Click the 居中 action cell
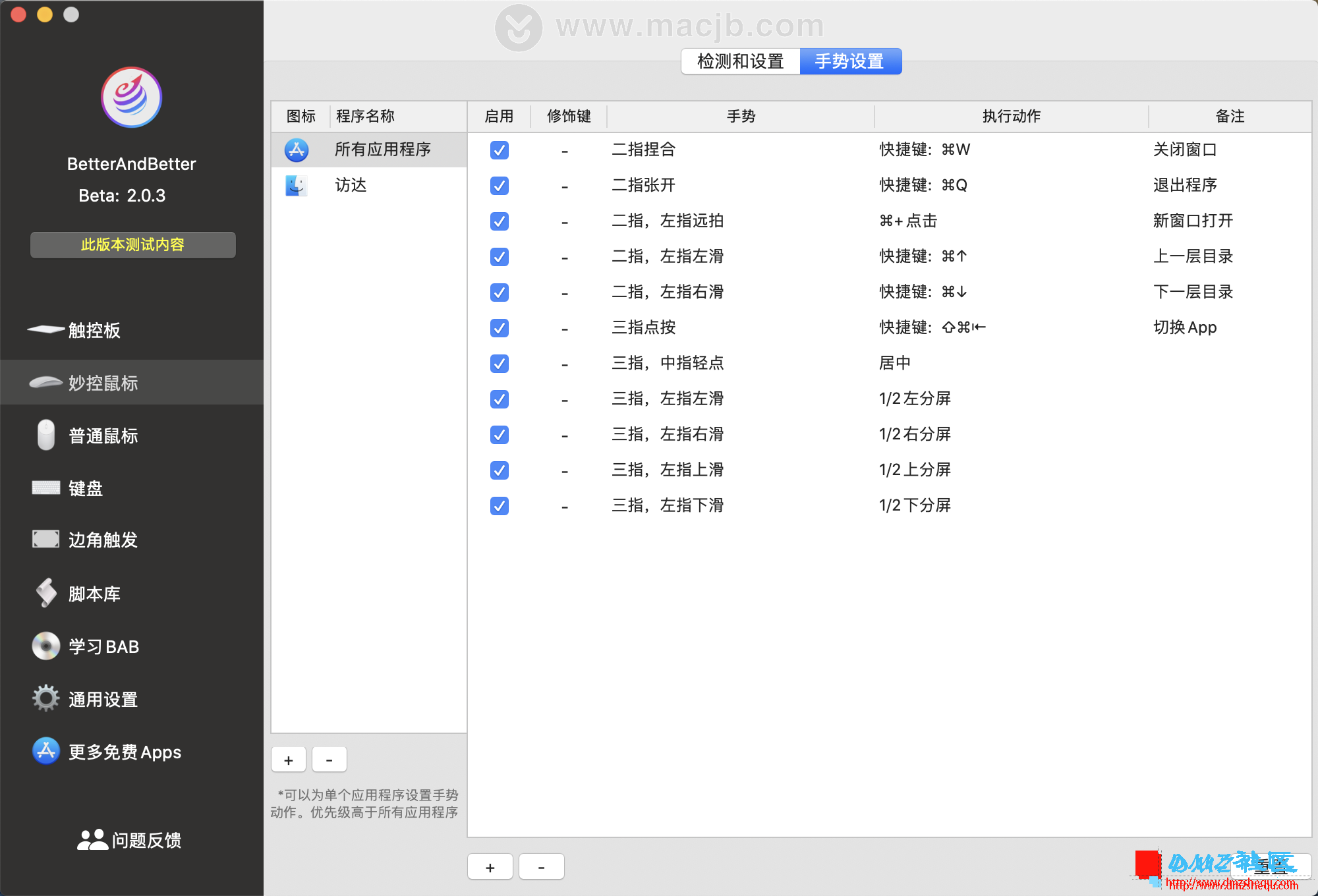 895,364
